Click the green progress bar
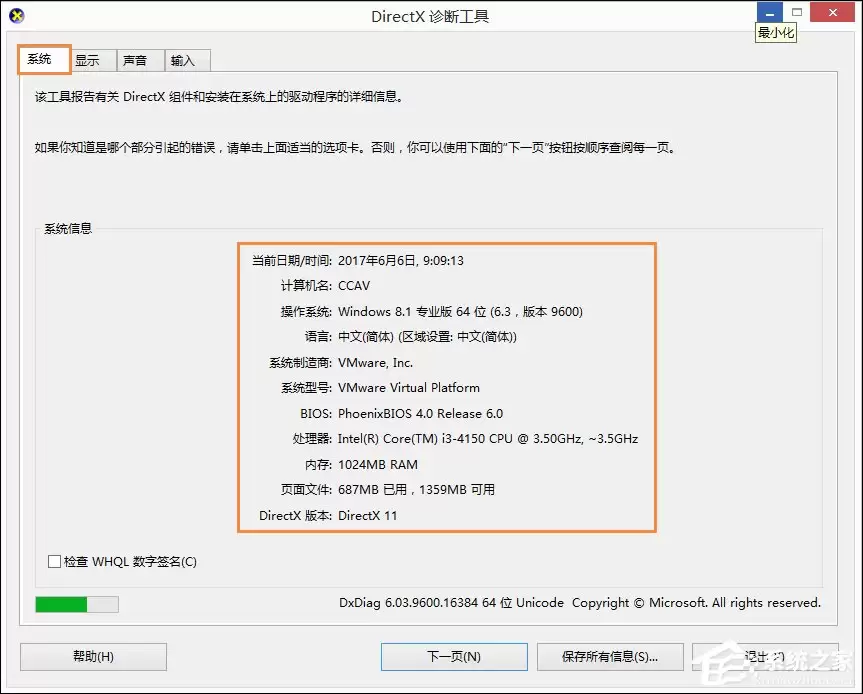Image resolution: width=863 pixels, height=694 pixels. [77, 604]
